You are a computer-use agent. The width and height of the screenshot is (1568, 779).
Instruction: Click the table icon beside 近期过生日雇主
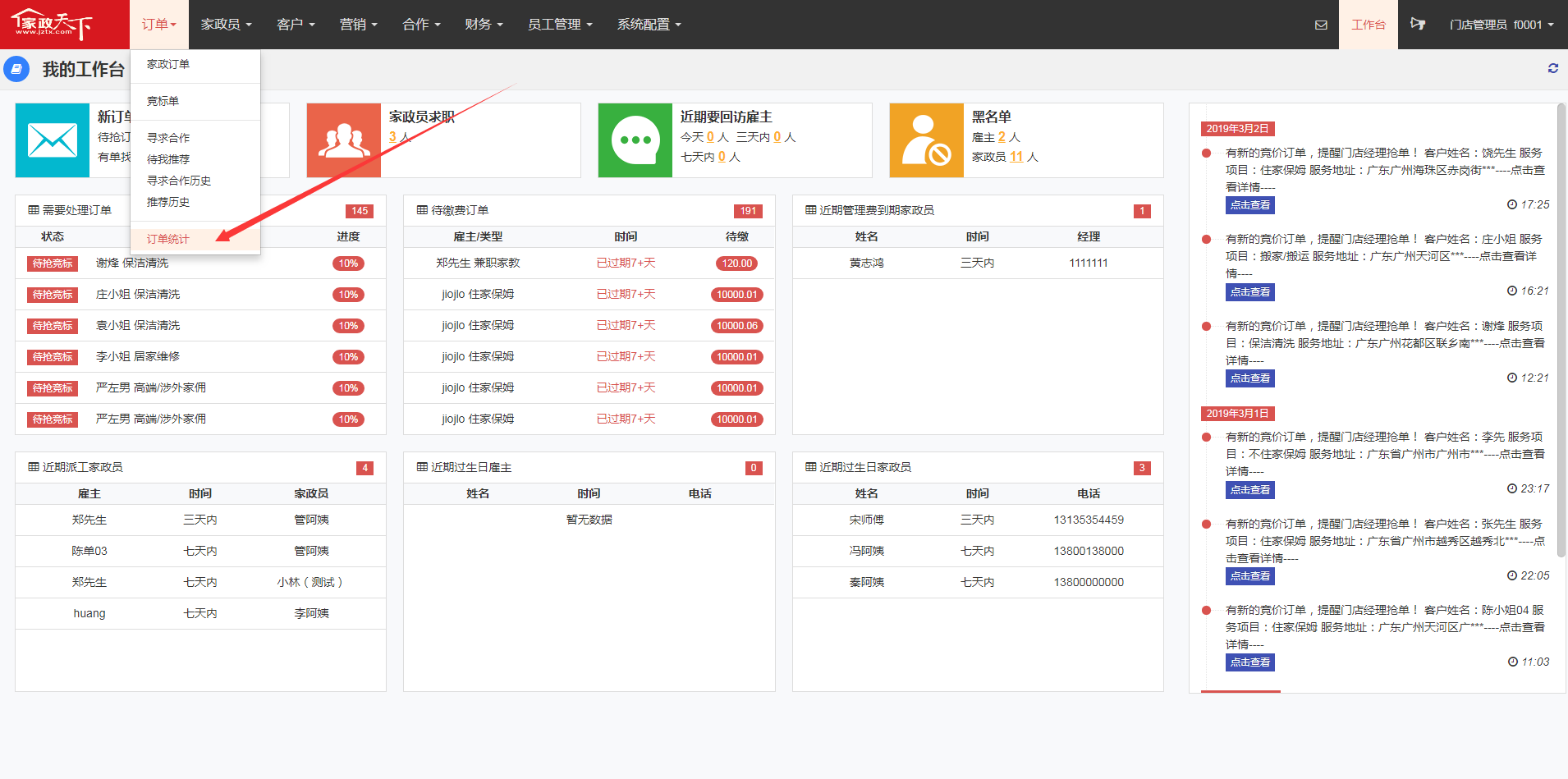tap(422, 467)
